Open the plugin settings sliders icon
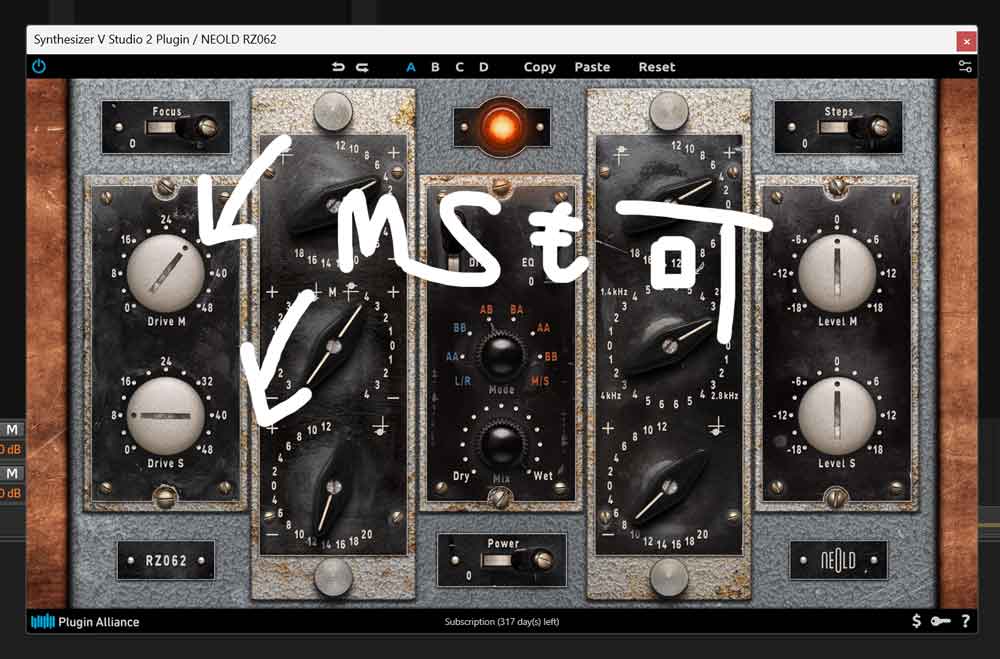The height and width of the screenshot is (659, 1000). pyautogui.click(x=964, y=67)
